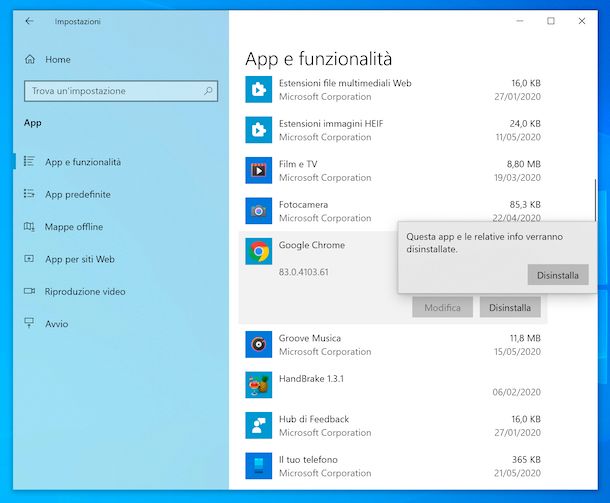Screen dimensions: 610x503
Task: Open Avvio section
Action: [57, 324]
